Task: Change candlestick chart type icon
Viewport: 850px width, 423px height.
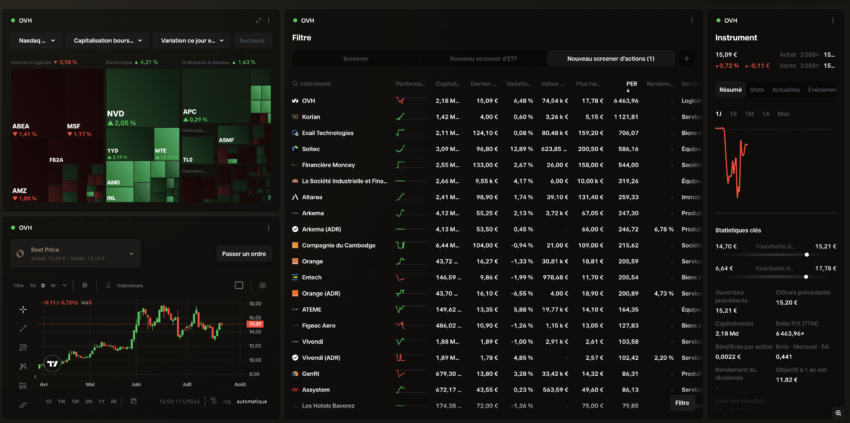Action: point(85,285)
